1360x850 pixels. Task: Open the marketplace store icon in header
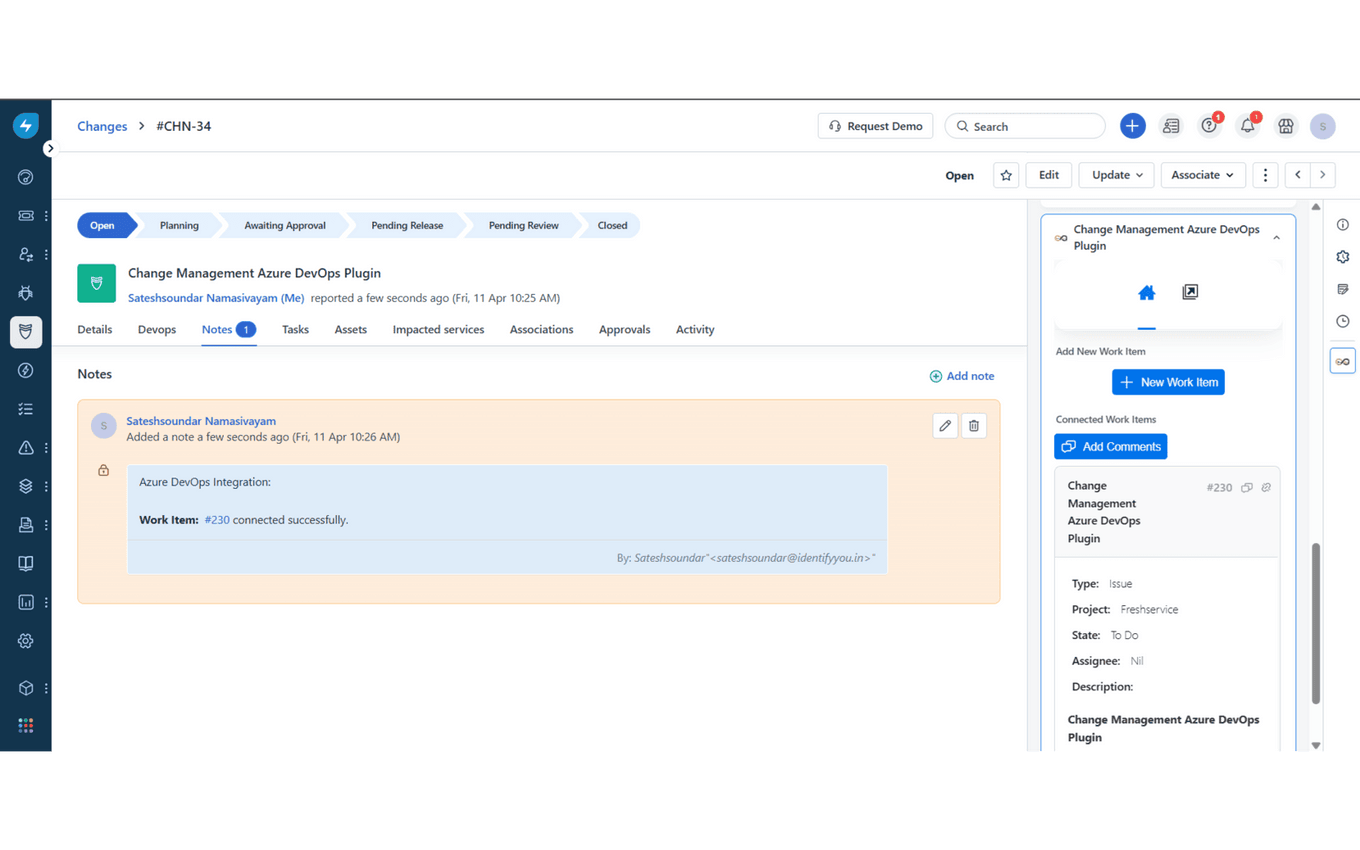[x=1285, y=126]
